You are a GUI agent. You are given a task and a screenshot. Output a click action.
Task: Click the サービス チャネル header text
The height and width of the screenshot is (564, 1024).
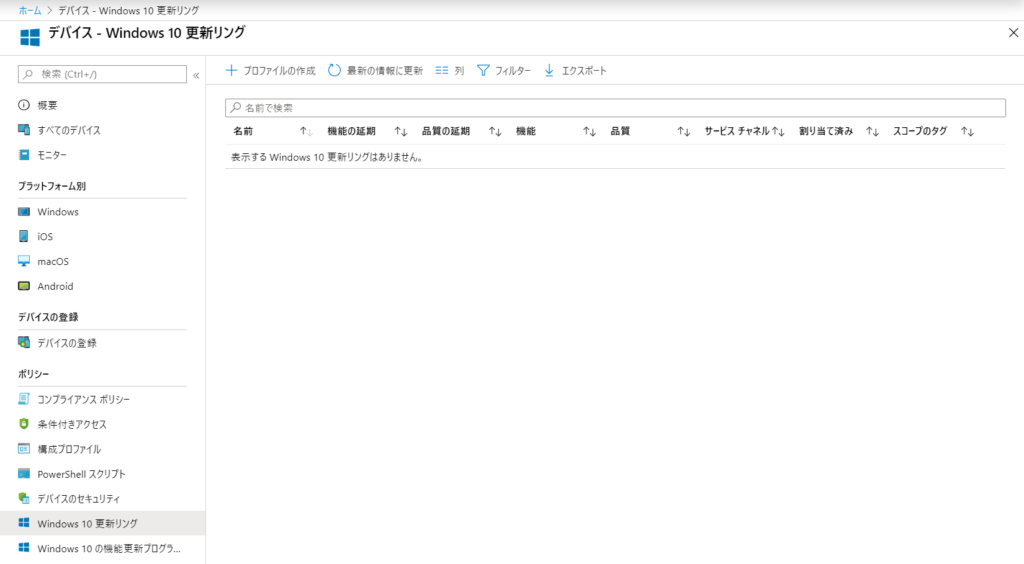coord(737,131)
